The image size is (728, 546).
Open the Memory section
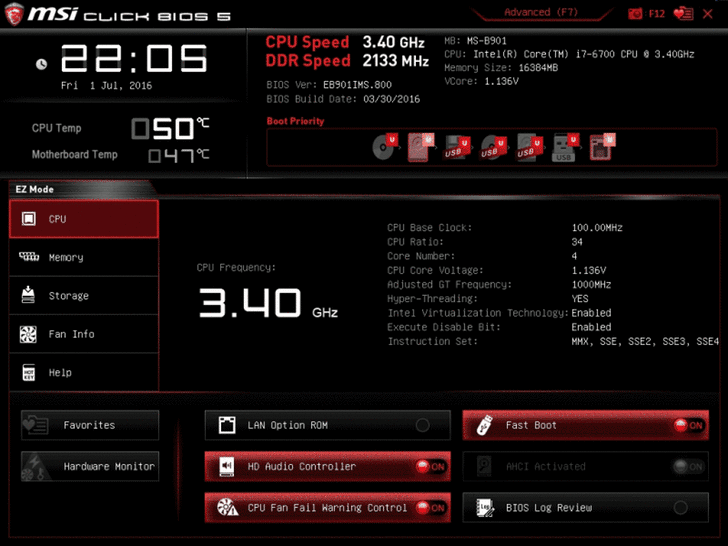[84, 257]
